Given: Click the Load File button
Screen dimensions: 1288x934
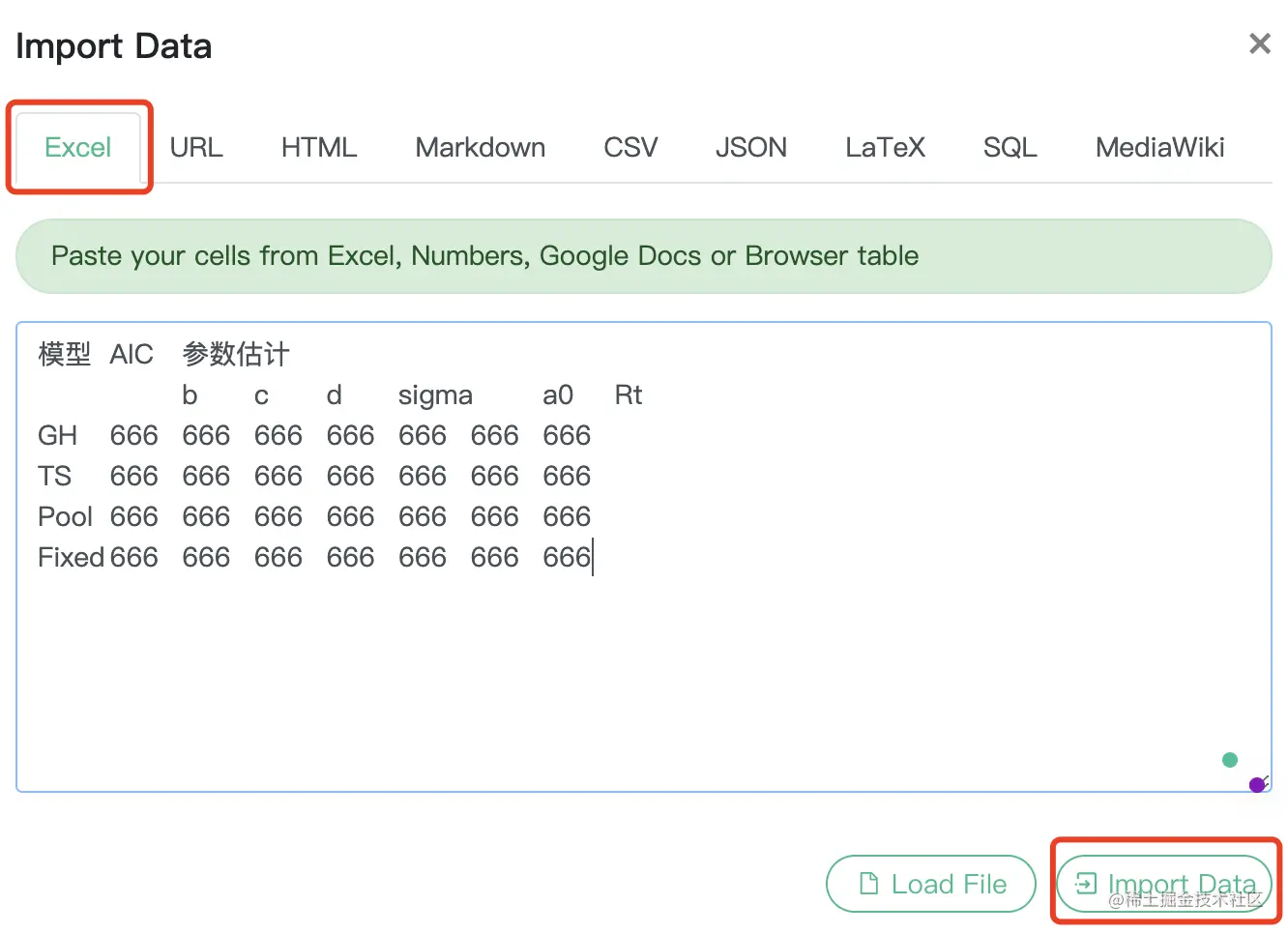Looking at the screenshot, I should [930, 883].
